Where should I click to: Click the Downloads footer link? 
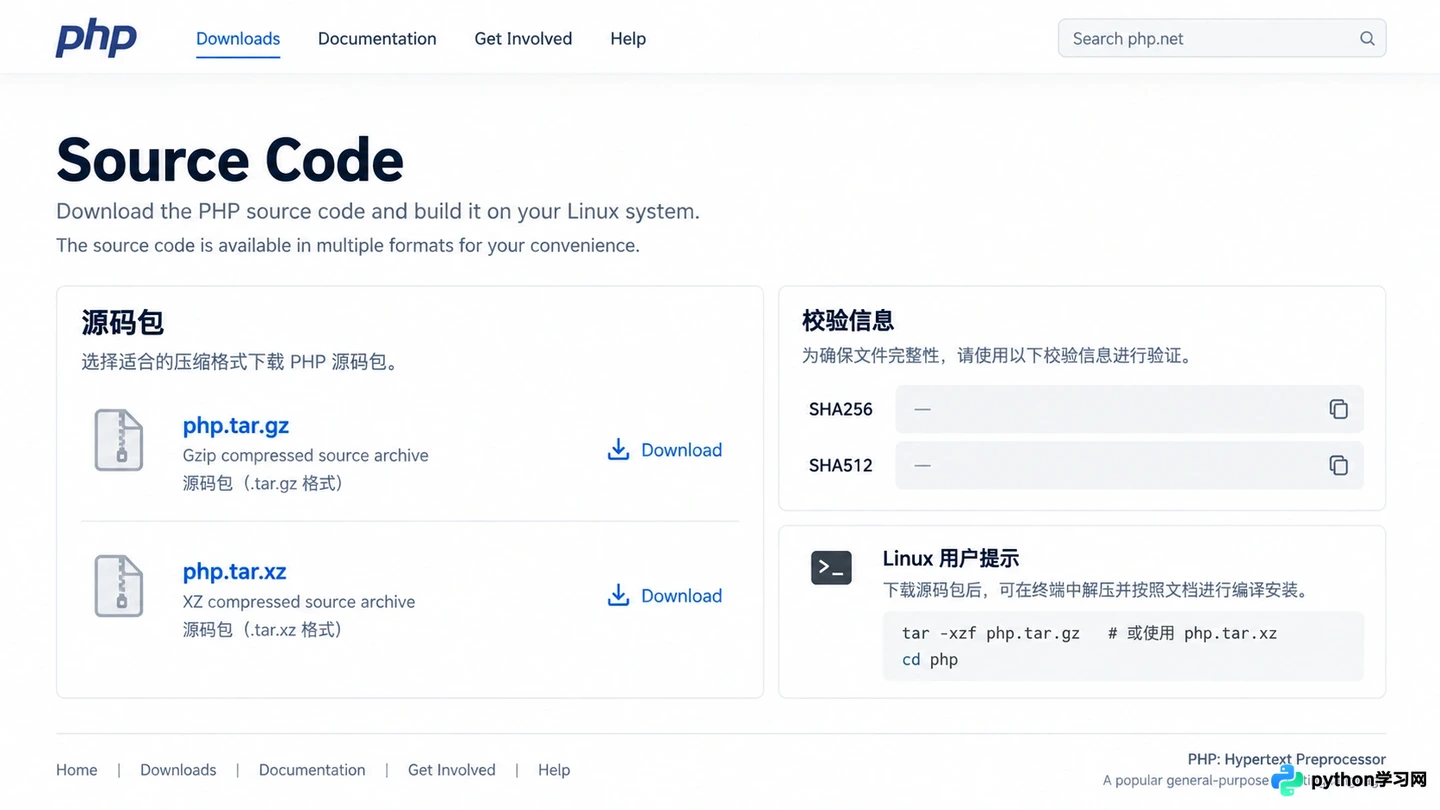178,770
